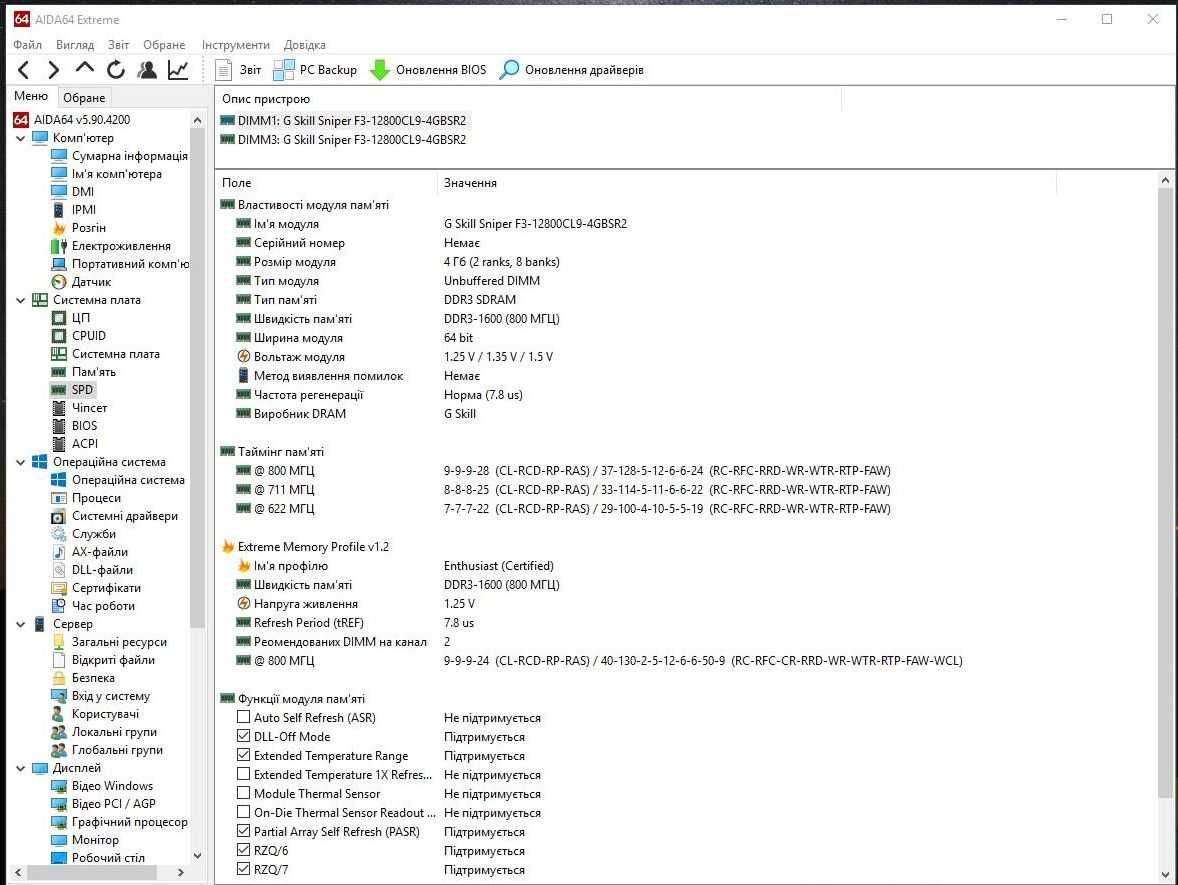Select the 'Датчик' sensor icon in tree
The height and width of the screenshot is (885, 1178).
click(59, 282)
